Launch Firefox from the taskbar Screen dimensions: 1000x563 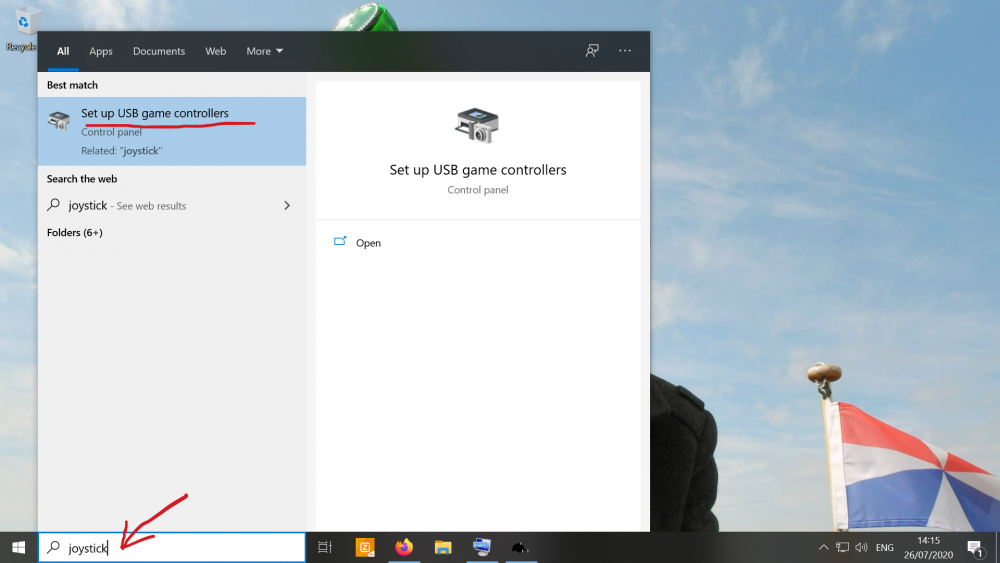tap(404, 547)
